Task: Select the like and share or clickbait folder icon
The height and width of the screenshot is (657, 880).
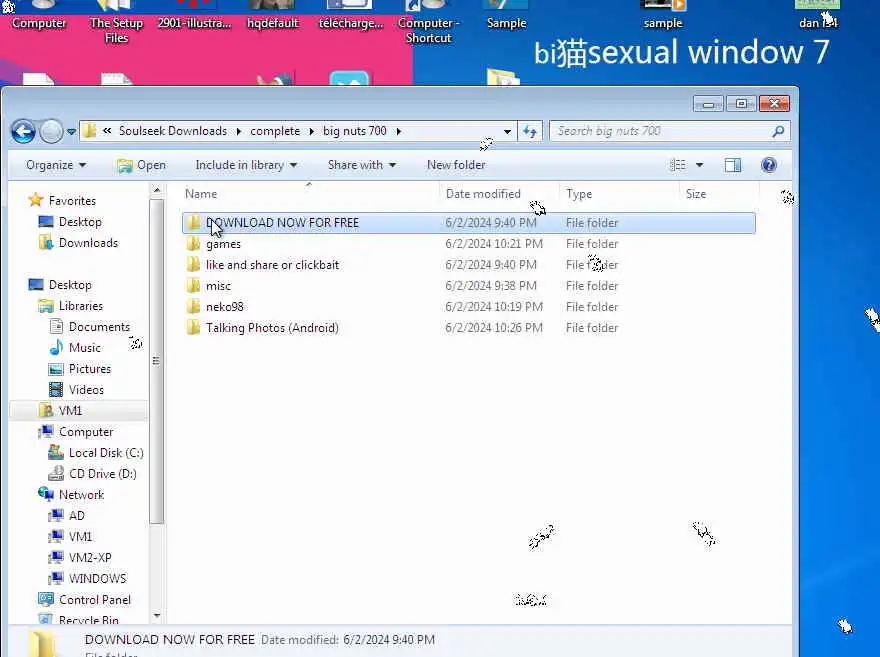Action: click(x=193, y=264)
